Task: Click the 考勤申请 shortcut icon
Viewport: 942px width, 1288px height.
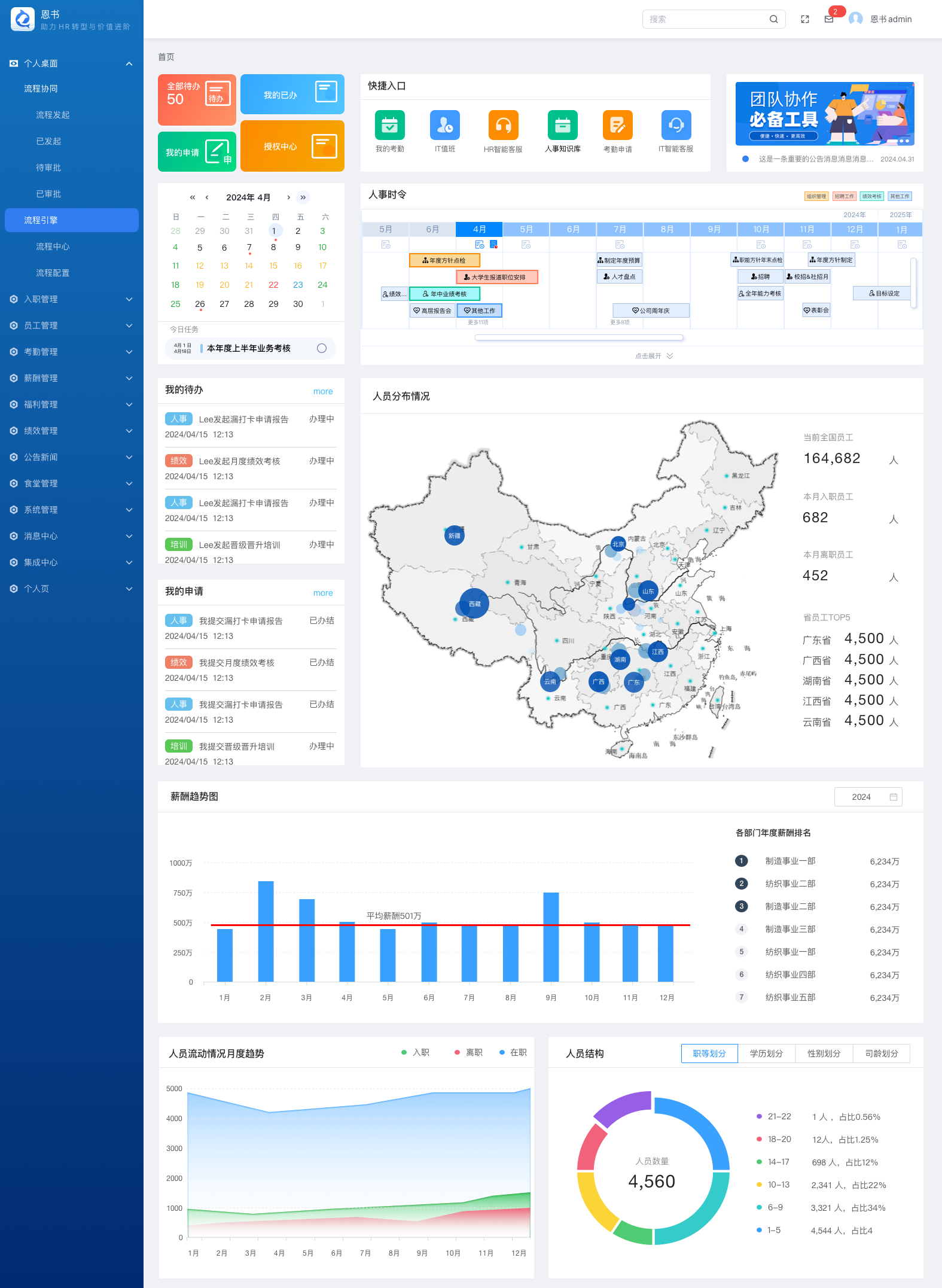Action: 617,125
